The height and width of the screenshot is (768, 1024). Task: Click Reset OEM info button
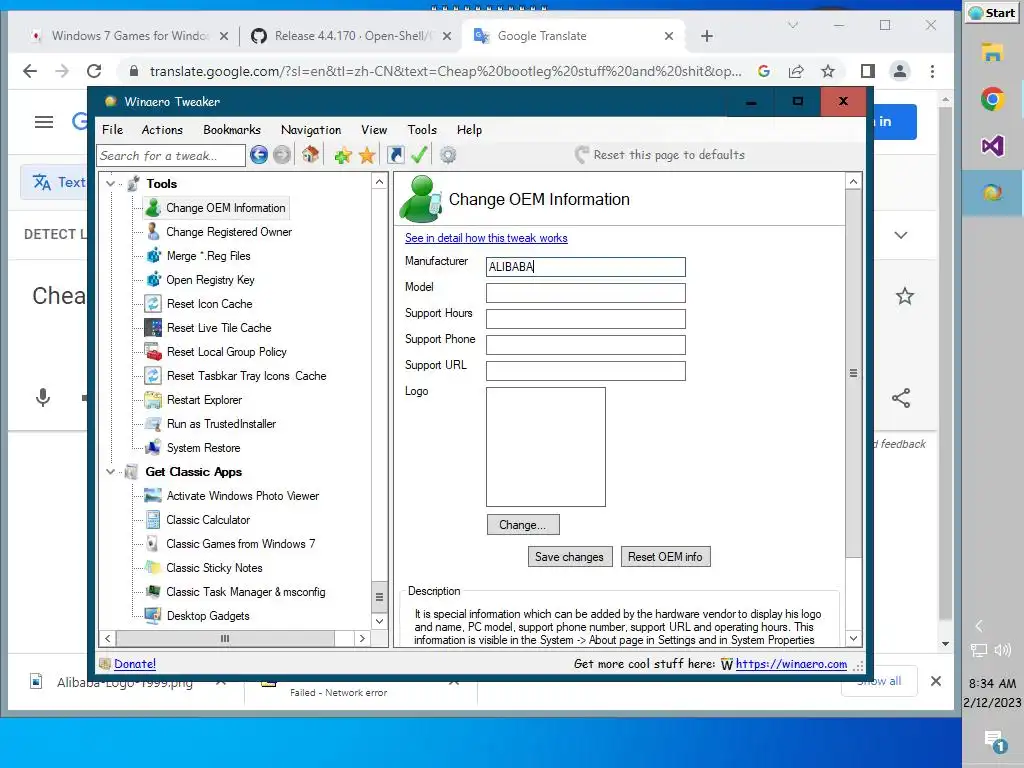pos(665,556)
